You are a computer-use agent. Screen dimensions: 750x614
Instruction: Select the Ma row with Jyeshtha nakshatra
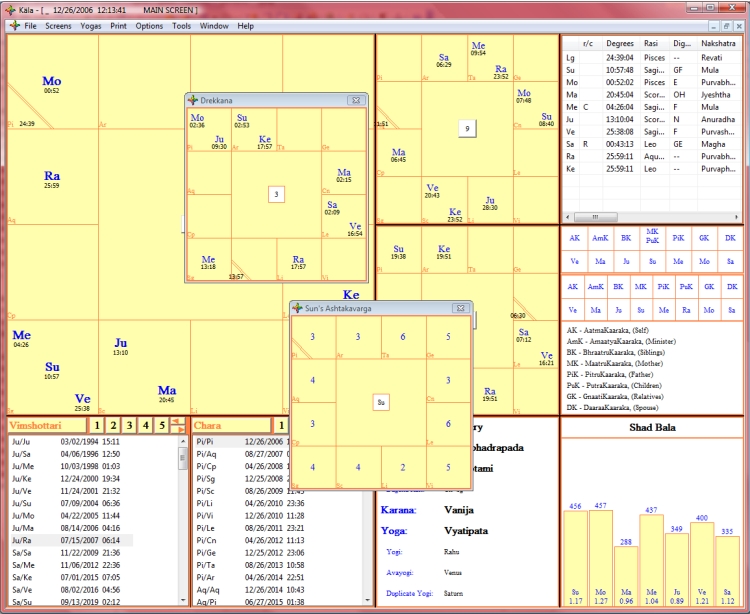click(652, 95)
